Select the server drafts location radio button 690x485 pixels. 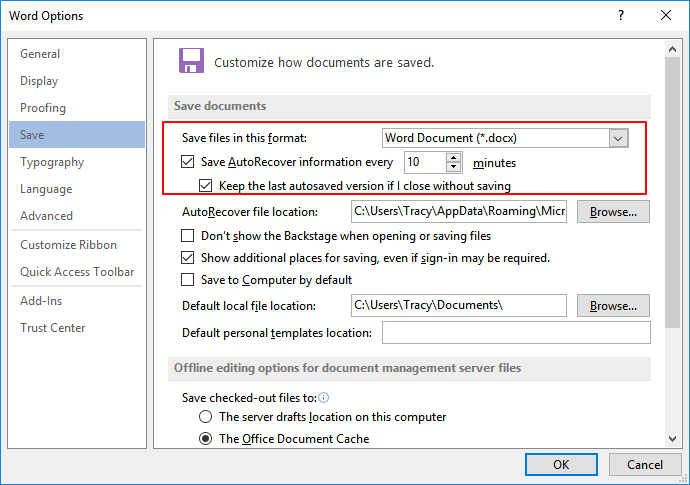206,417
